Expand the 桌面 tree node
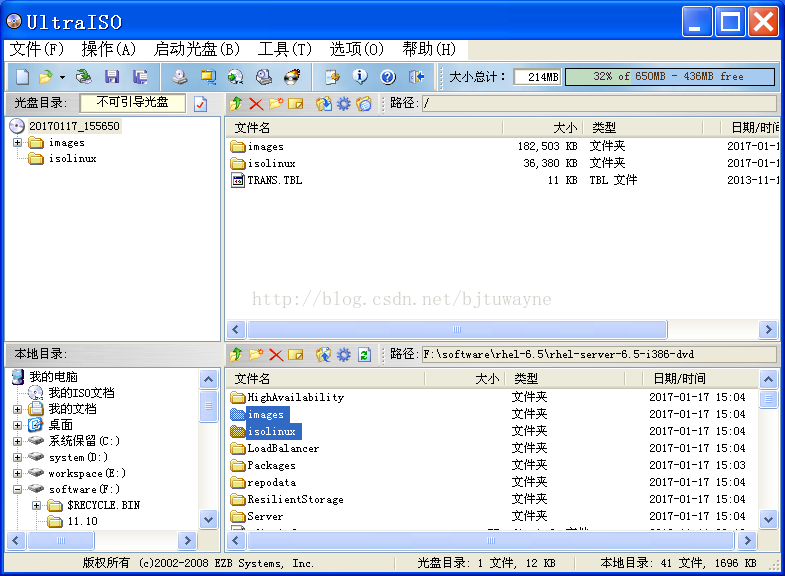 coord(18,425)
